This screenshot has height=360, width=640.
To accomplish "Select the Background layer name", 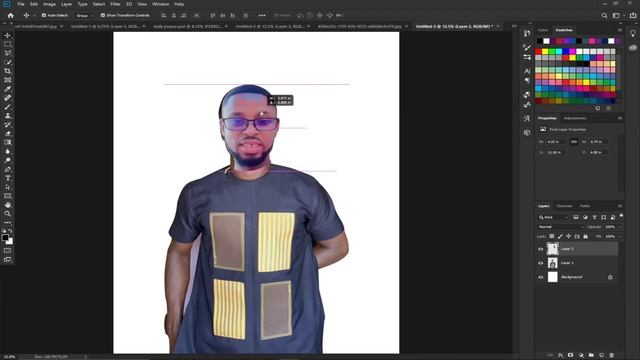I will point(571,277).
